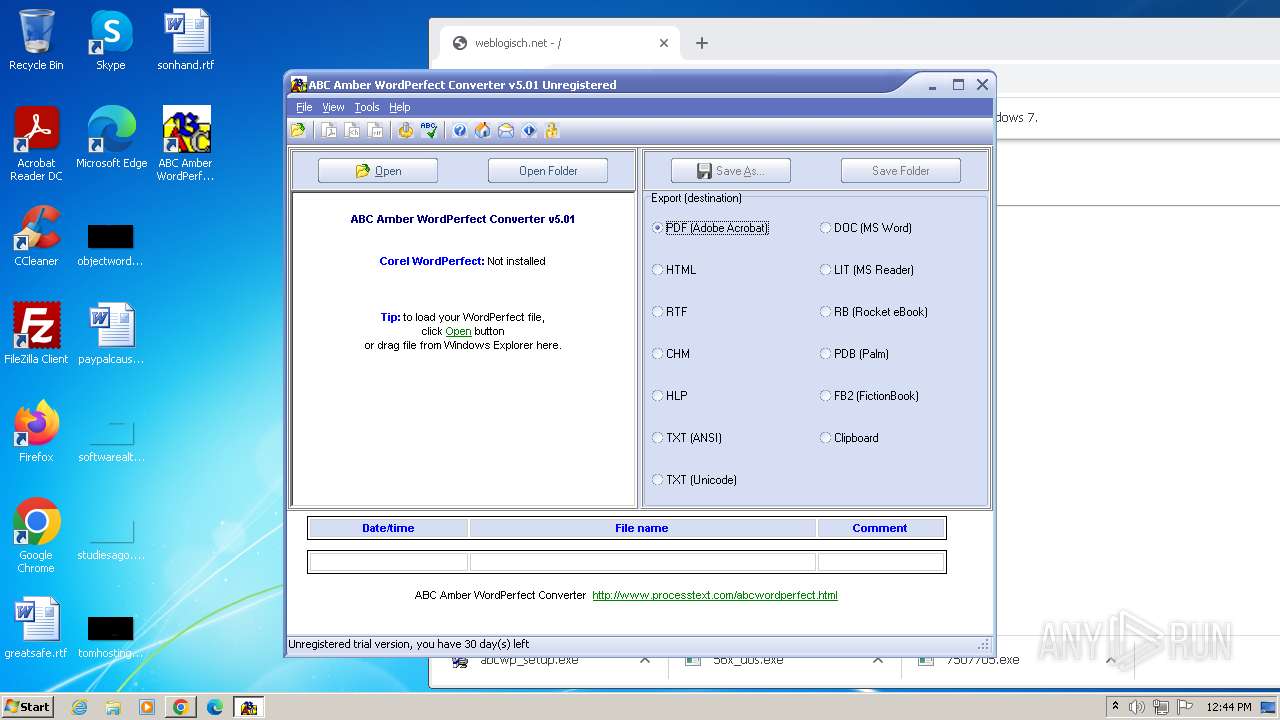
Task: Show hidden tray icons arrow
Action: tap(1115, 707)
